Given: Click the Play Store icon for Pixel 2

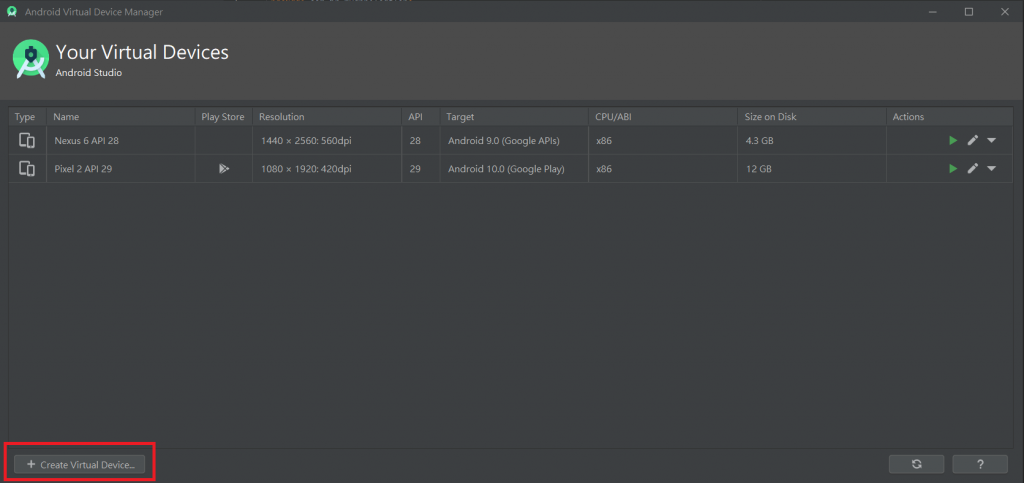Looking at the screenshot, I should coord(224,168).
